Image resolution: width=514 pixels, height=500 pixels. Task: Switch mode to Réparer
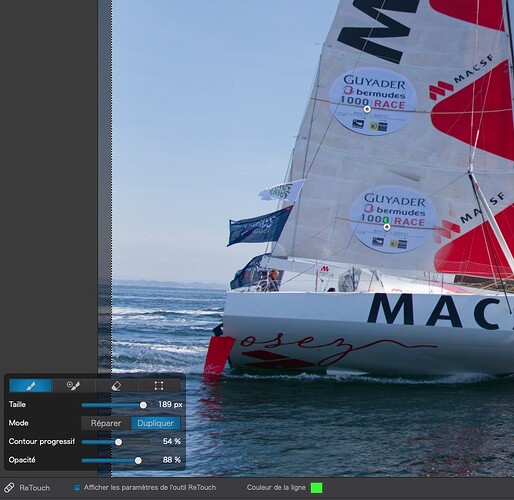106,423
